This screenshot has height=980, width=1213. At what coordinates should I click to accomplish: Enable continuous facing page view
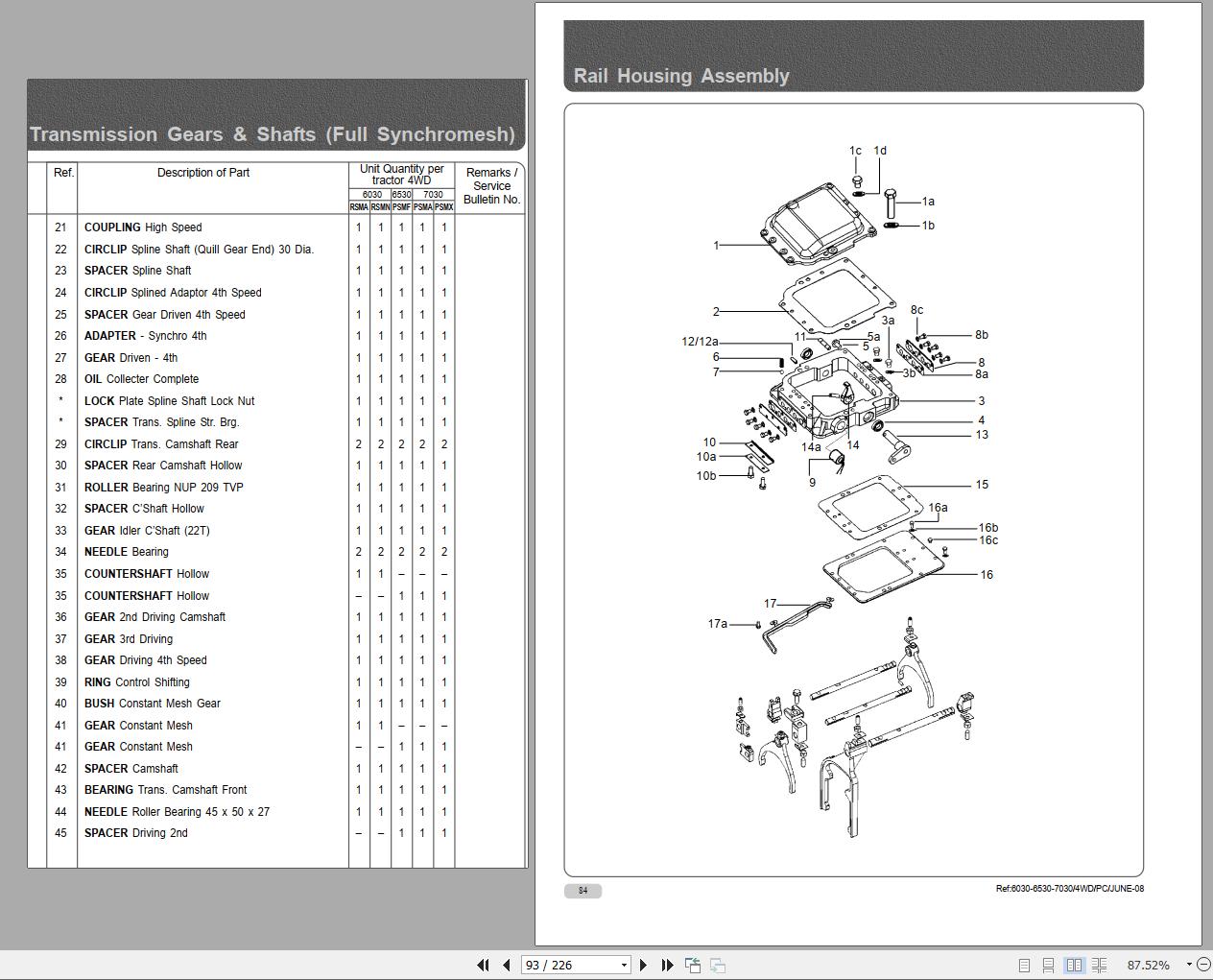(1099, 965)
